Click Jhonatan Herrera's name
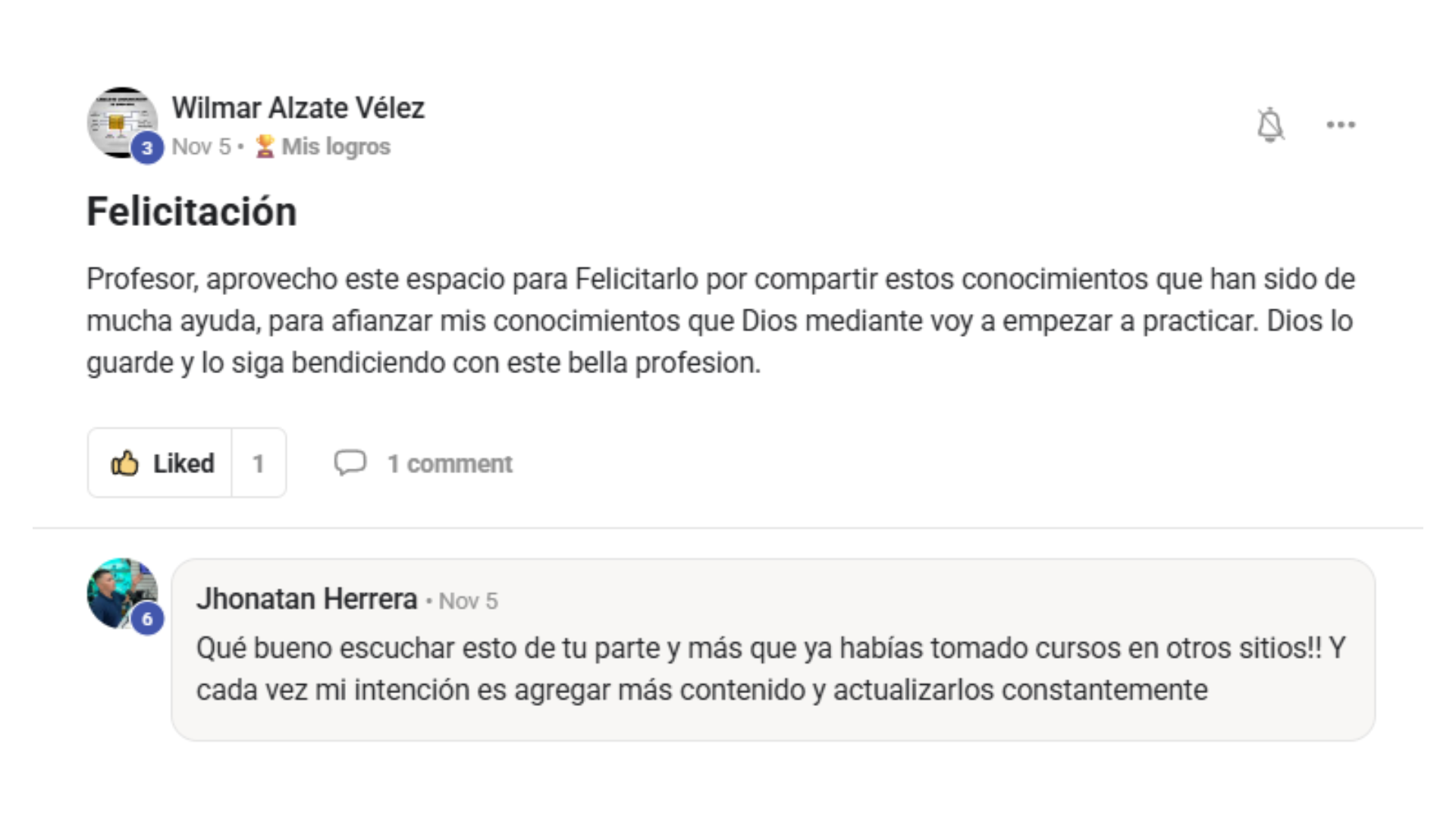Viewport: 1456px width, 819px height. pyautogui.click(x=306, y=599)
